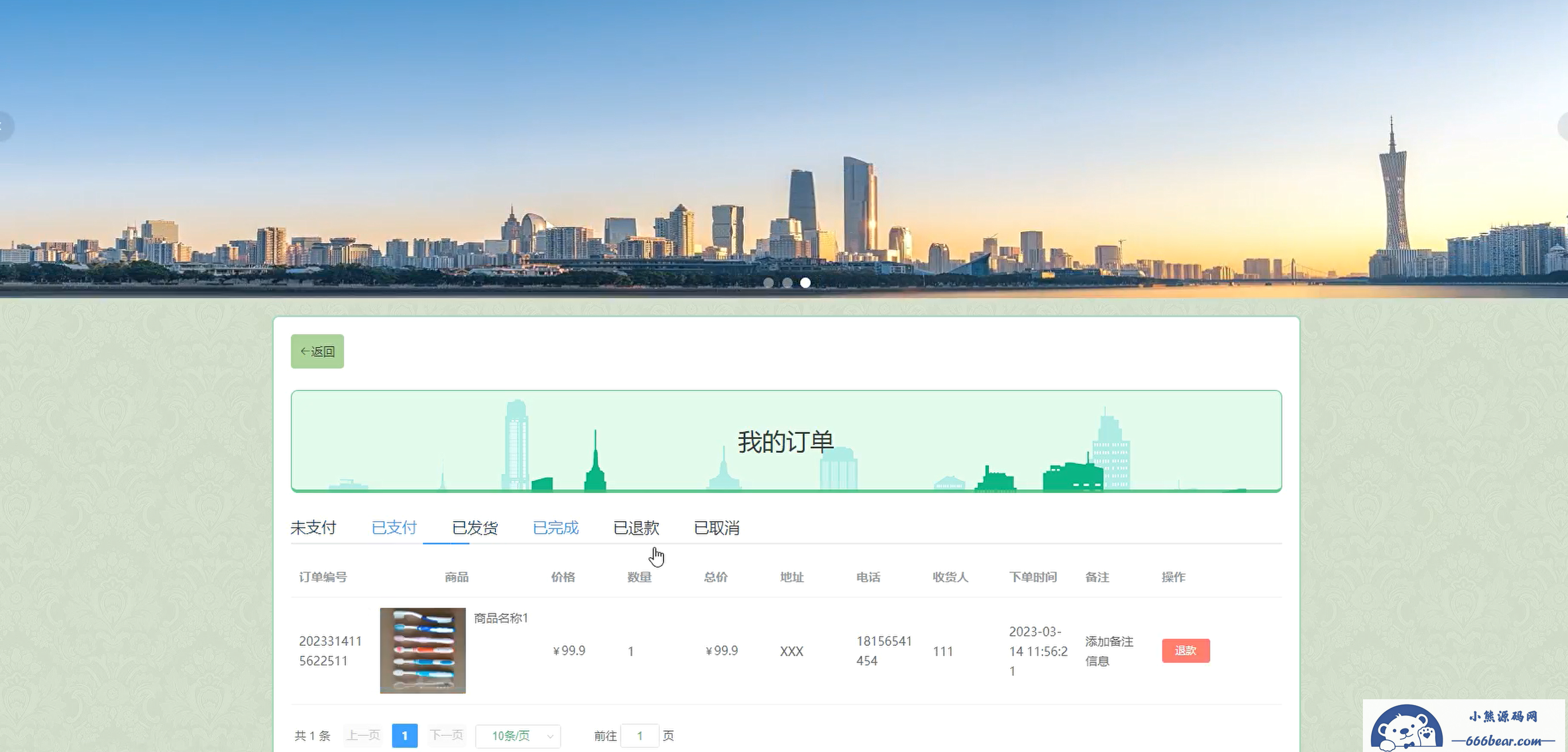
Task: Select page number 1 in pagination
Action: (x=405, y=735)
